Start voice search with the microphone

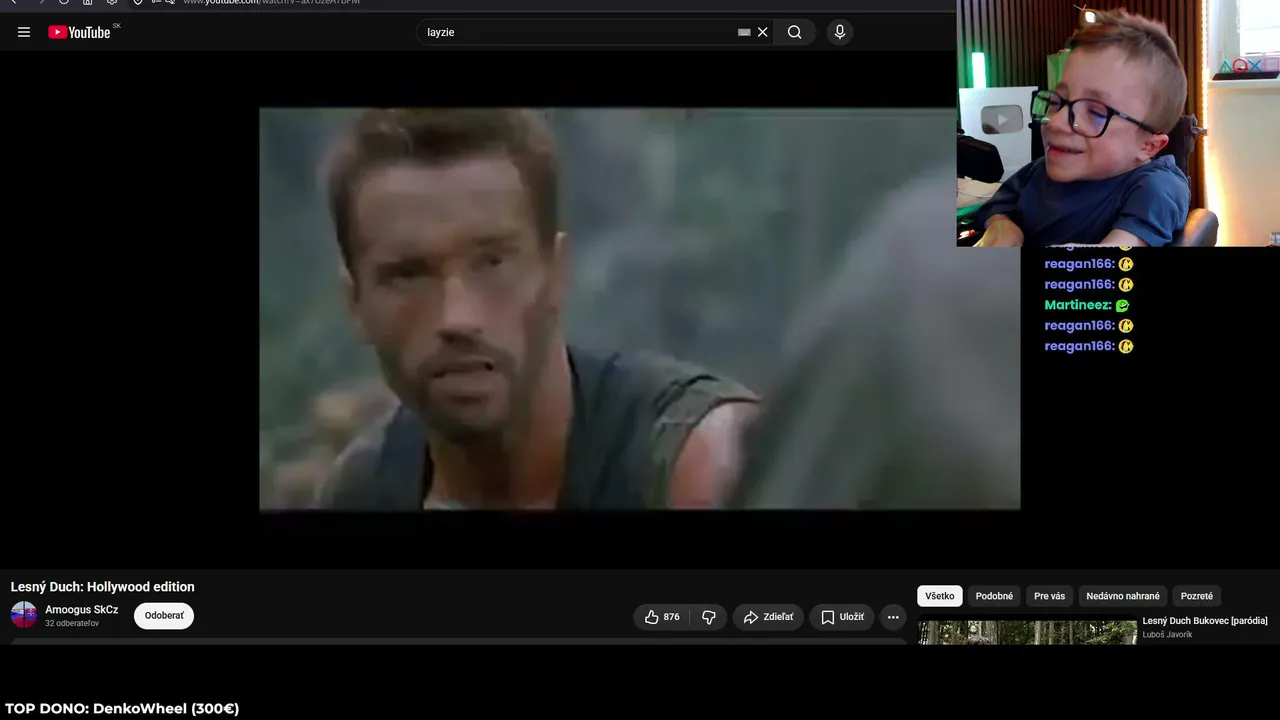(840, 32)
